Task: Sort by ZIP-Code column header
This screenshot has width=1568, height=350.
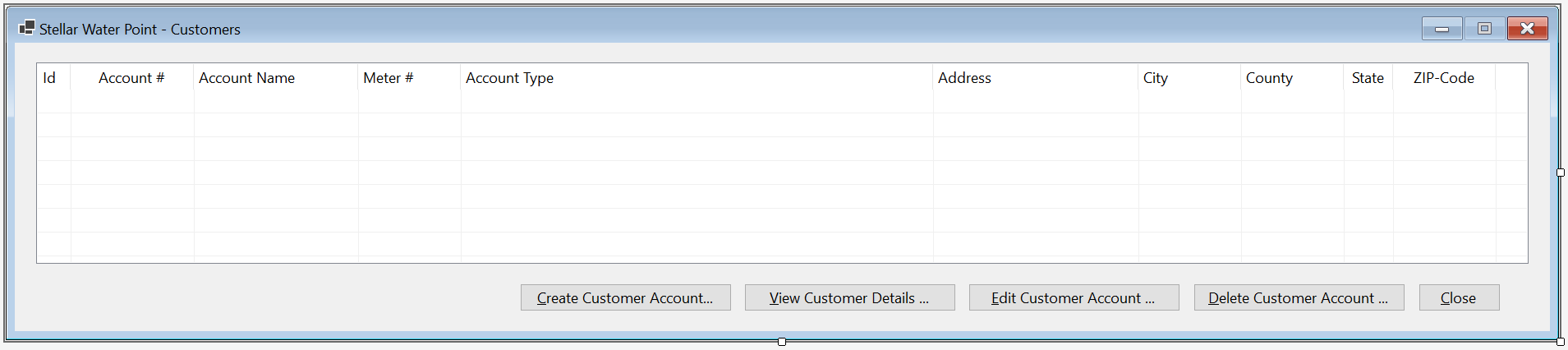Action: (1444, 78)
